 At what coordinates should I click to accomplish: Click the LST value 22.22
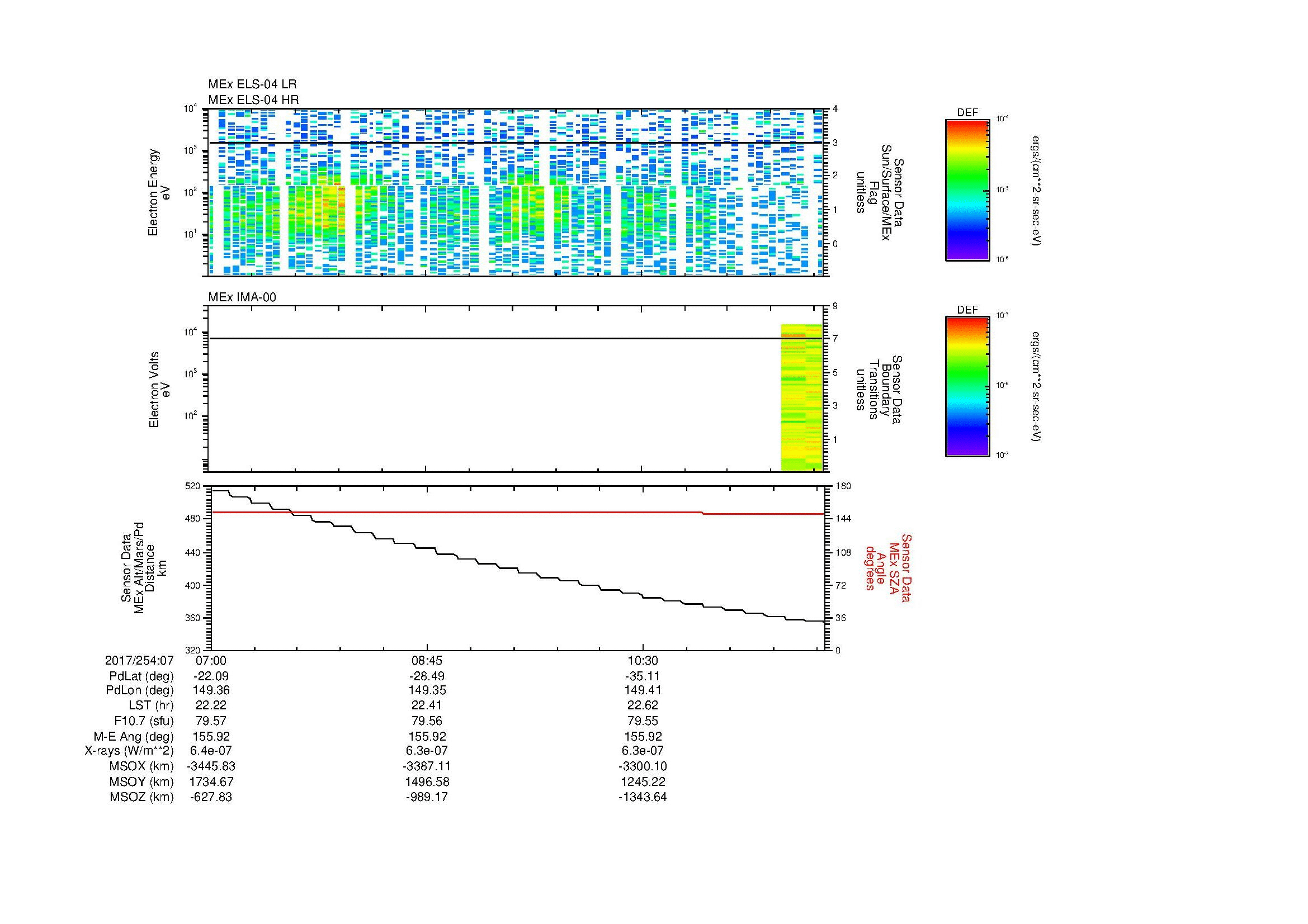pos(211,705)
